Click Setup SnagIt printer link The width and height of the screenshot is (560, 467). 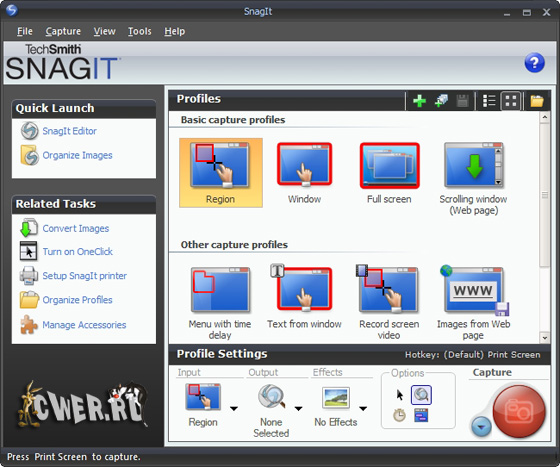point(85,276)
